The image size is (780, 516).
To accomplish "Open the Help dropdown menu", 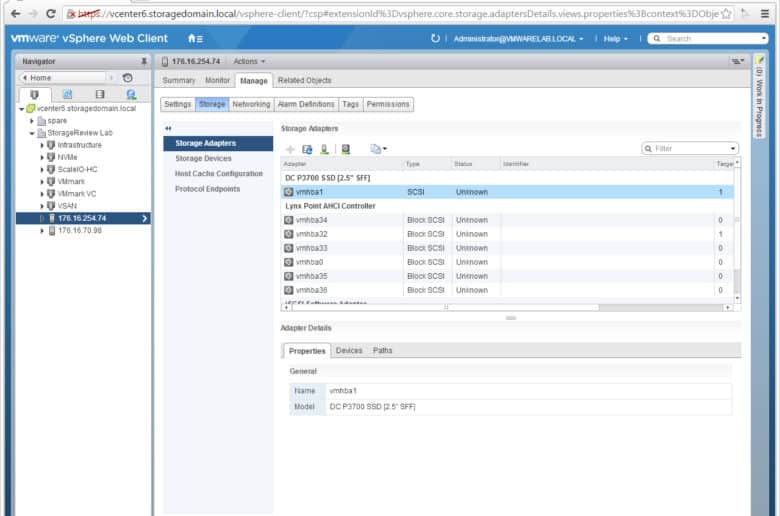I will 615,38.
